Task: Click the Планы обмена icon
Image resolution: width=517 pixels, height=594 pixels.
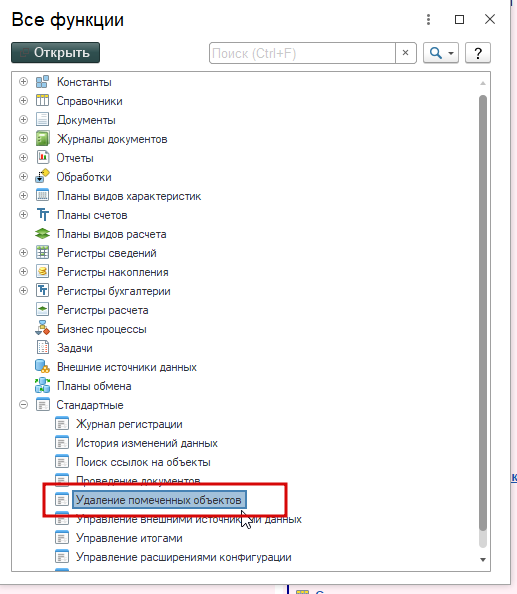Action: [x=42, y=386]
